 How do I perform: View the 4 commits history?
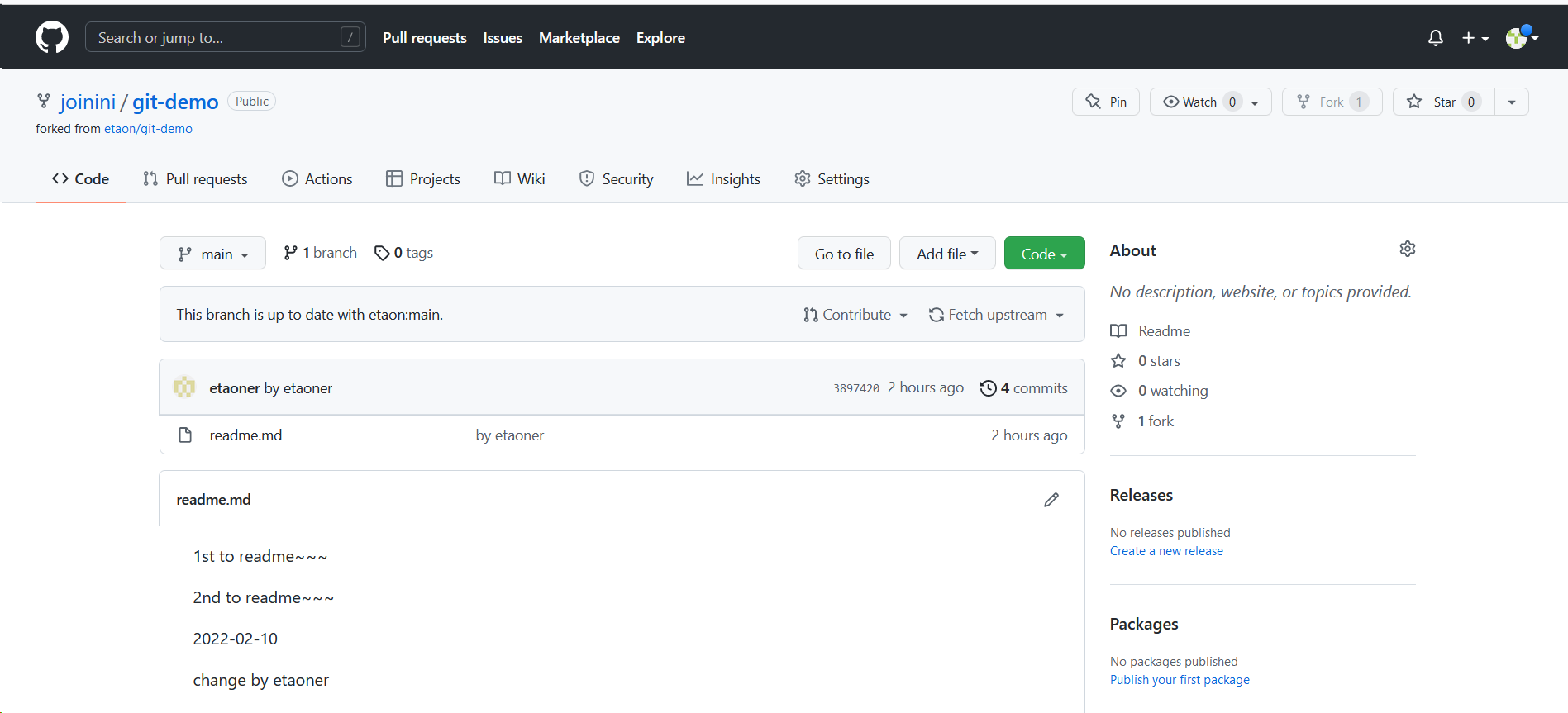tap(1024, 388)
